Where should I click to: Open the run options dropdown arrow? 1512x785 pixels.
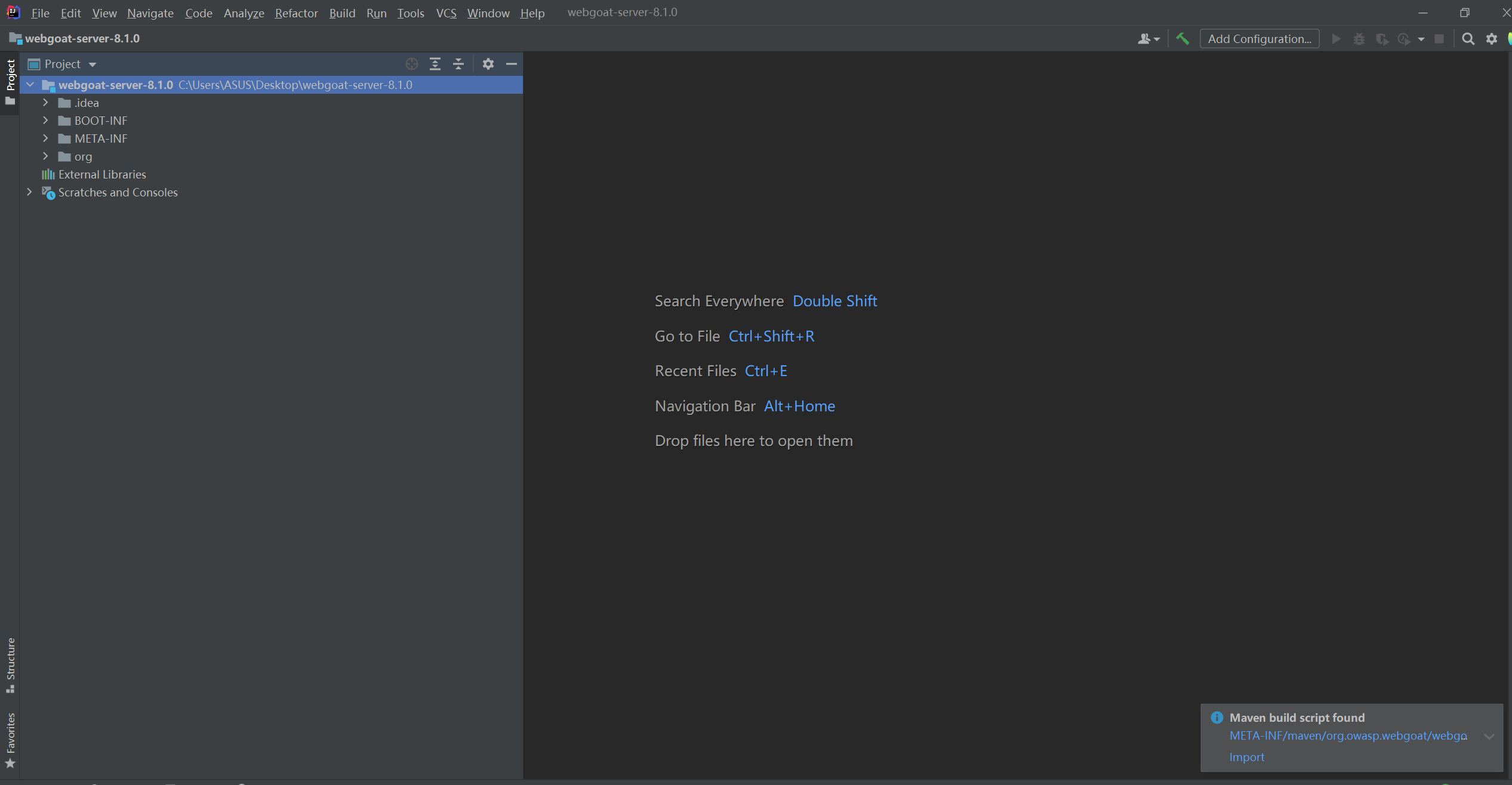pyautogui.click(x=1421, y=39)
